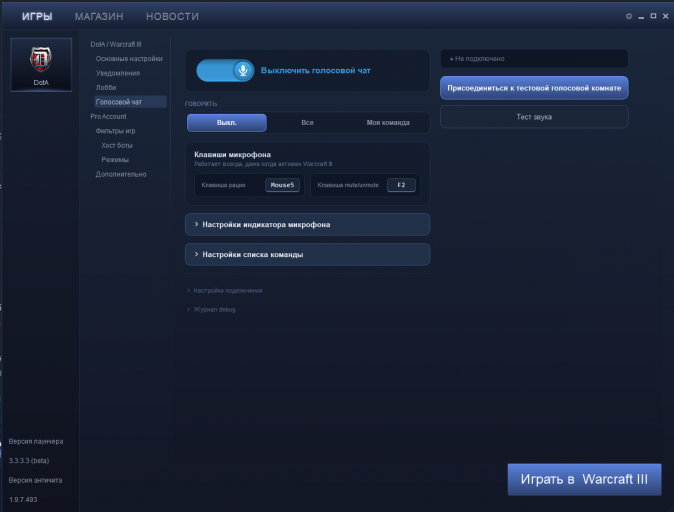Switch to the МАГАЗИН tab
Screen dimensions: 674x512
(99, 16)
